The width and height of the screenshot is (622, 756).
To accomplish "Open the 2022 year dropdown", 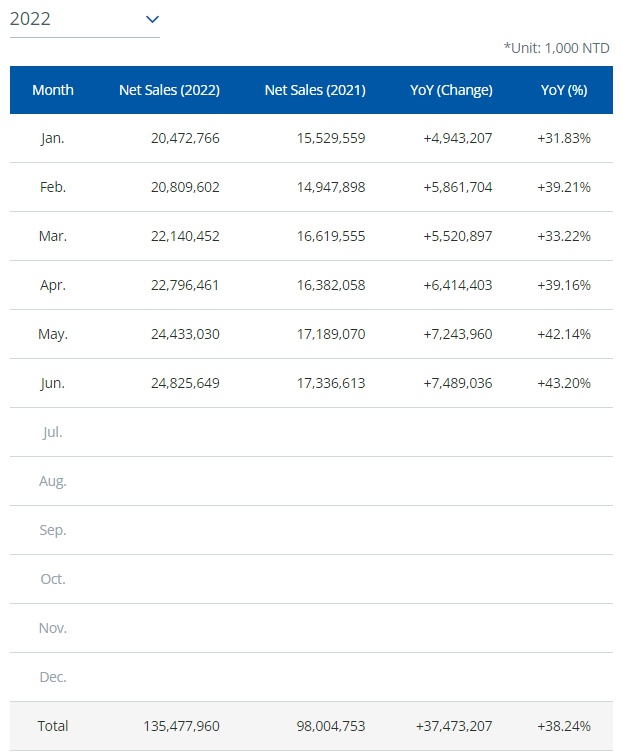I will click(84, 19).
